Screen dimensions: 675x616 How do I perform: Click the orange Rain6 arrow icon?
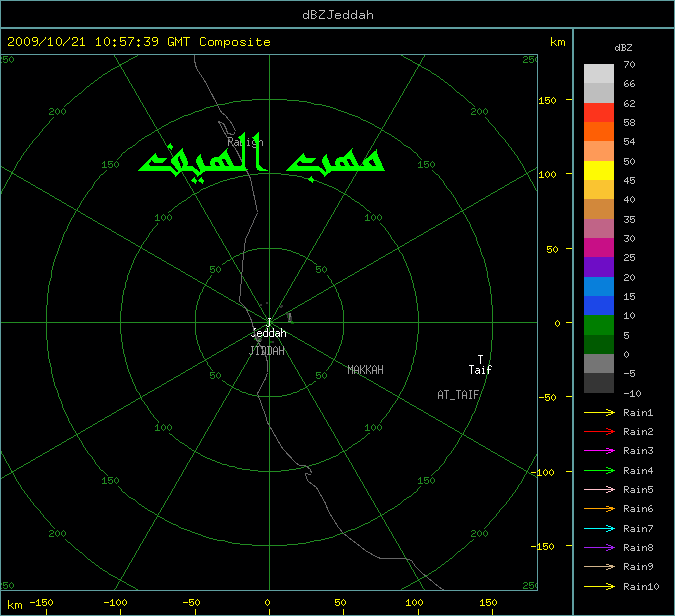(x=599, y=509)
